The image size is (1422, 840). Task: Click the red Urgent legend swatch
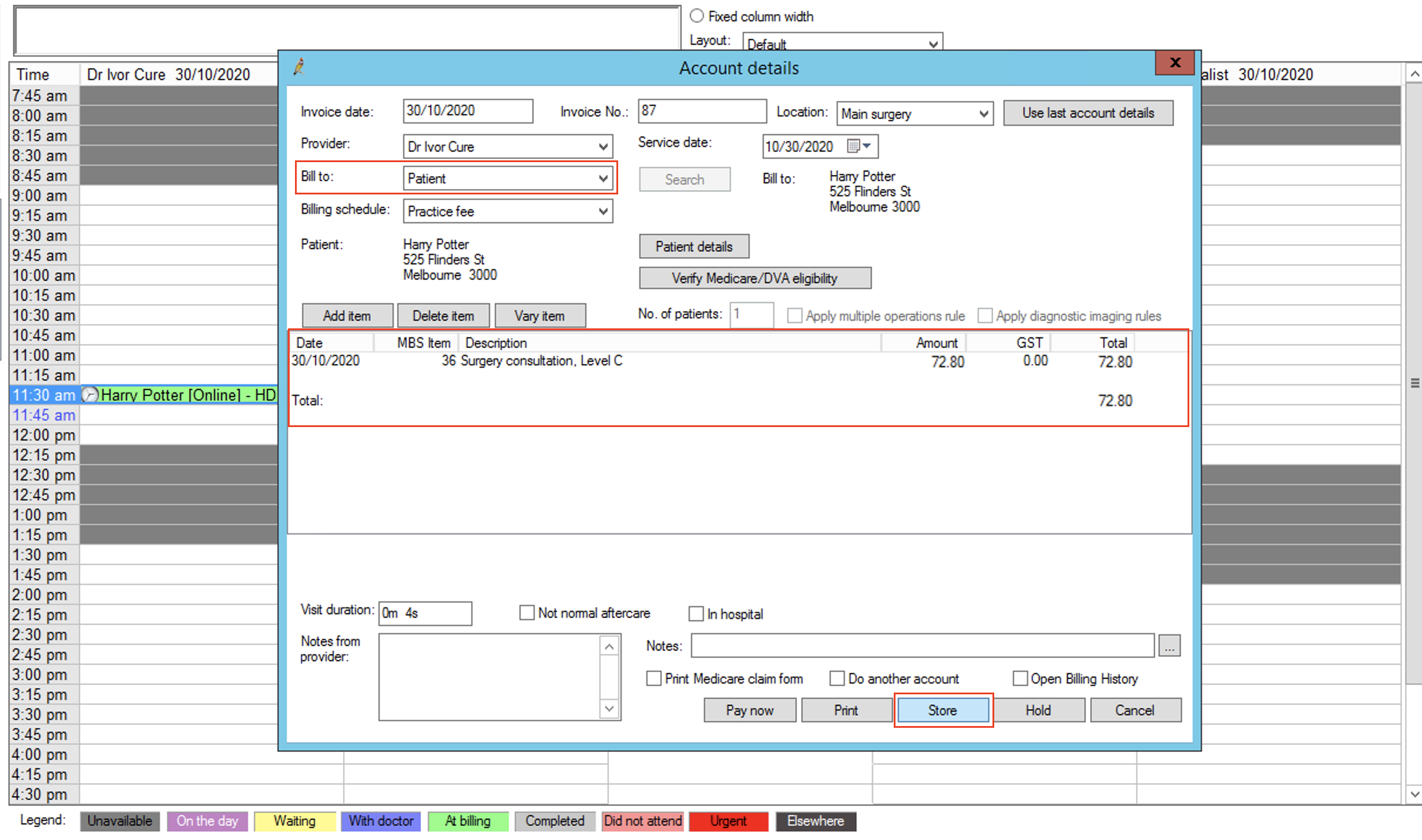pyautogui.click(x=728, y=821)
